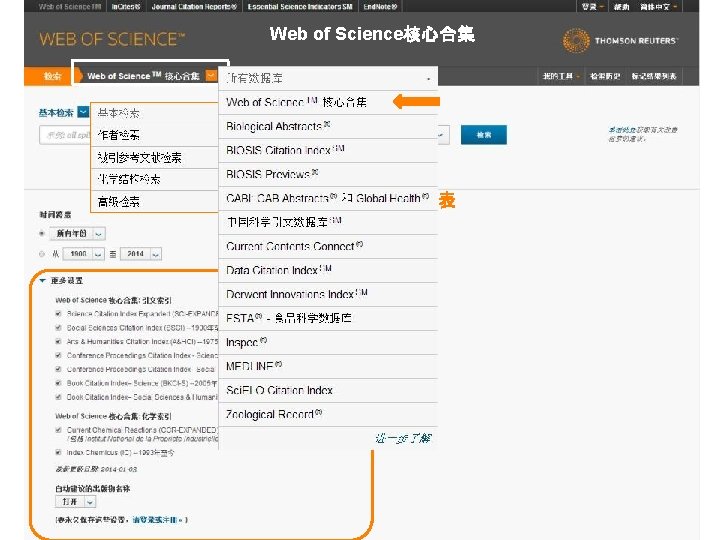Click the 进一步了解 learn more link
The width and height of the screenshot is (720, 540).
(x=403, y=439)
